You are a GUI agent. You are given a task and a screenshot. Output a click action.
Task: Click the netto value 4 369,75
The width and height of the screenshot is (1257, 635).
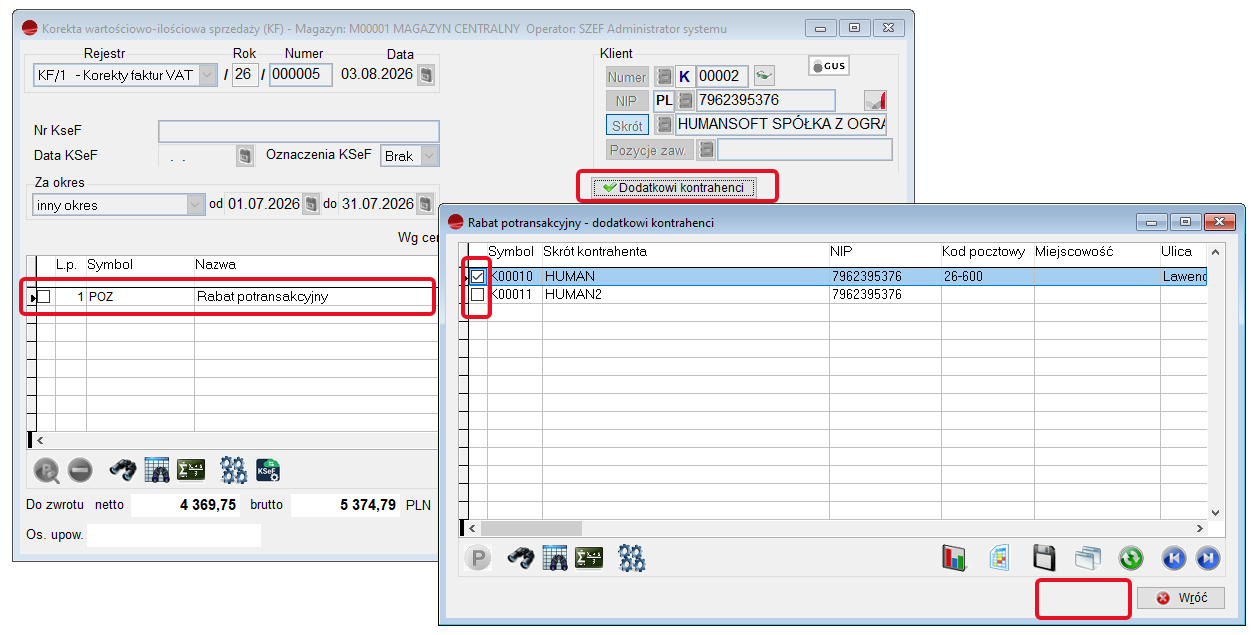(185, 505)
